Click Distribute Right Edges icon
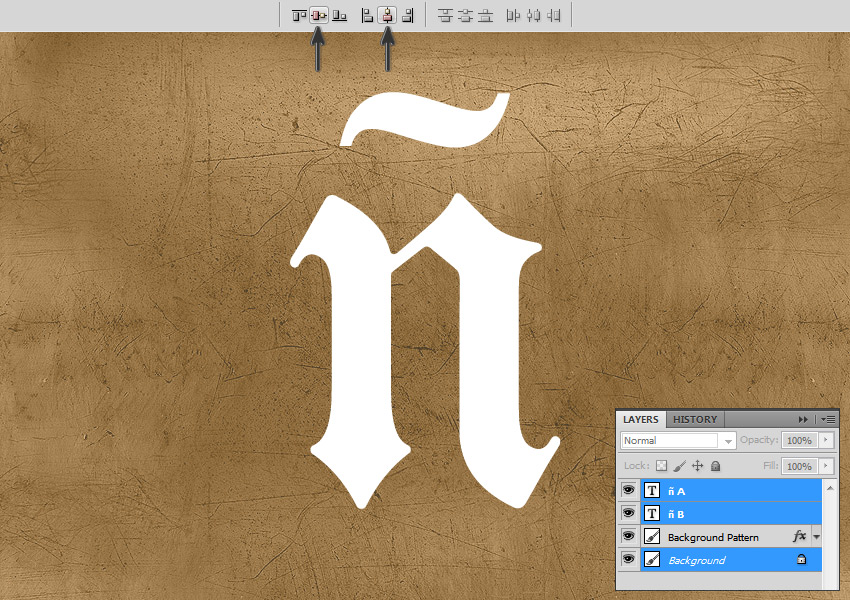This screenshot has width=850, height=600. coord(553,16)
